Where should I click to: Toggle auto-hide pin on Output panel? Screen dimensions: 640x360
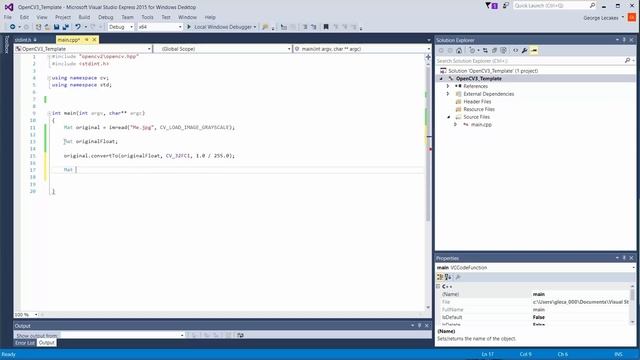click(420, 326)
